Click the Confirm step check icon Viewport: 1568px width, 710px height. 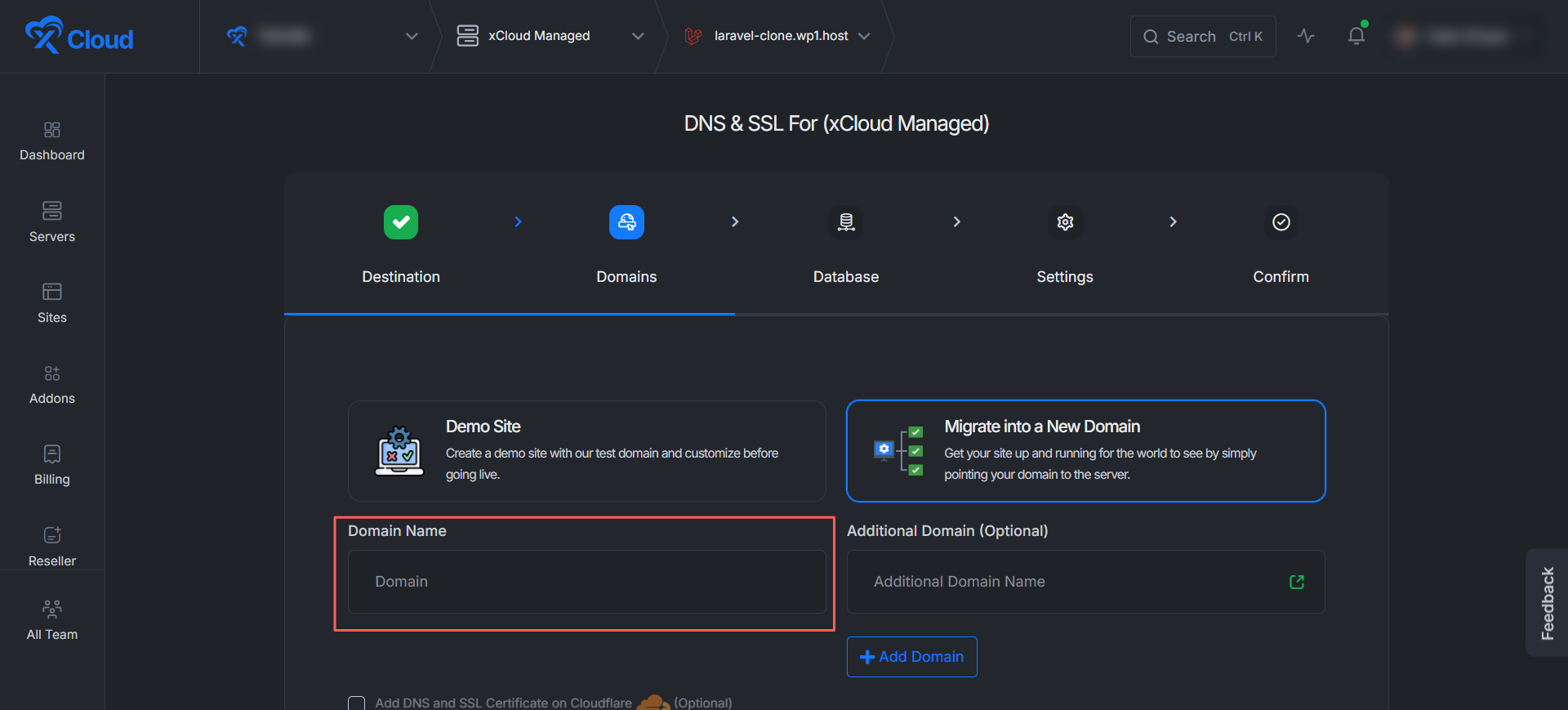point(1281,222)
